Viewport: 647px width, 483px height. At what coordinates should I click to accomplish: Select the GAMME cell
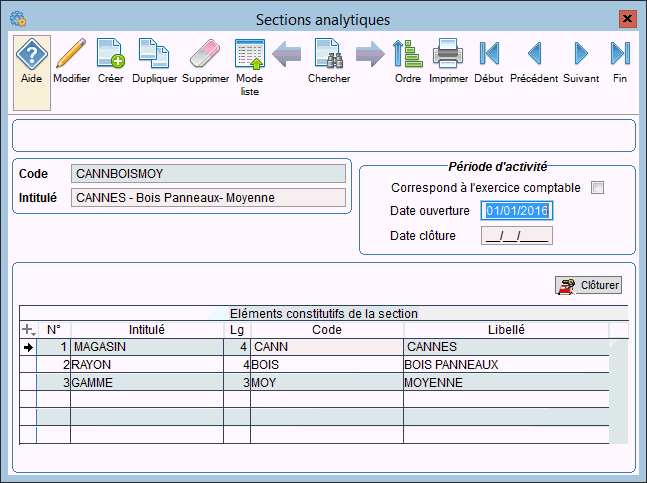point(147,383)
